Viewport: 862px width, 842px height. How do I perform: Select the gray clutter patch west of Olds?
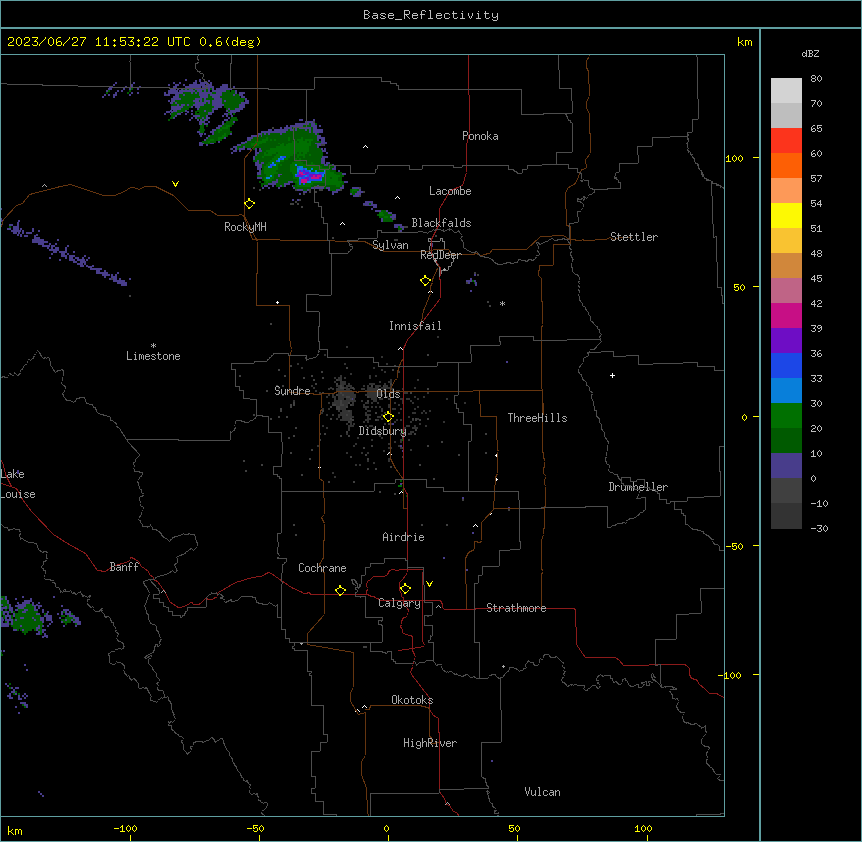point(344,400)
